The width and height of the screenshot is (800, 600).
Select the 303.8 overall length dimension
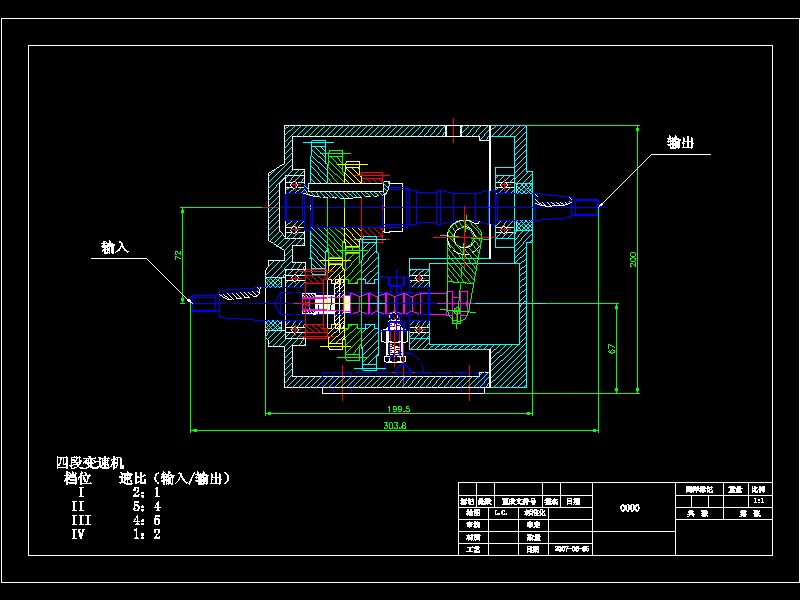point(395,426)
